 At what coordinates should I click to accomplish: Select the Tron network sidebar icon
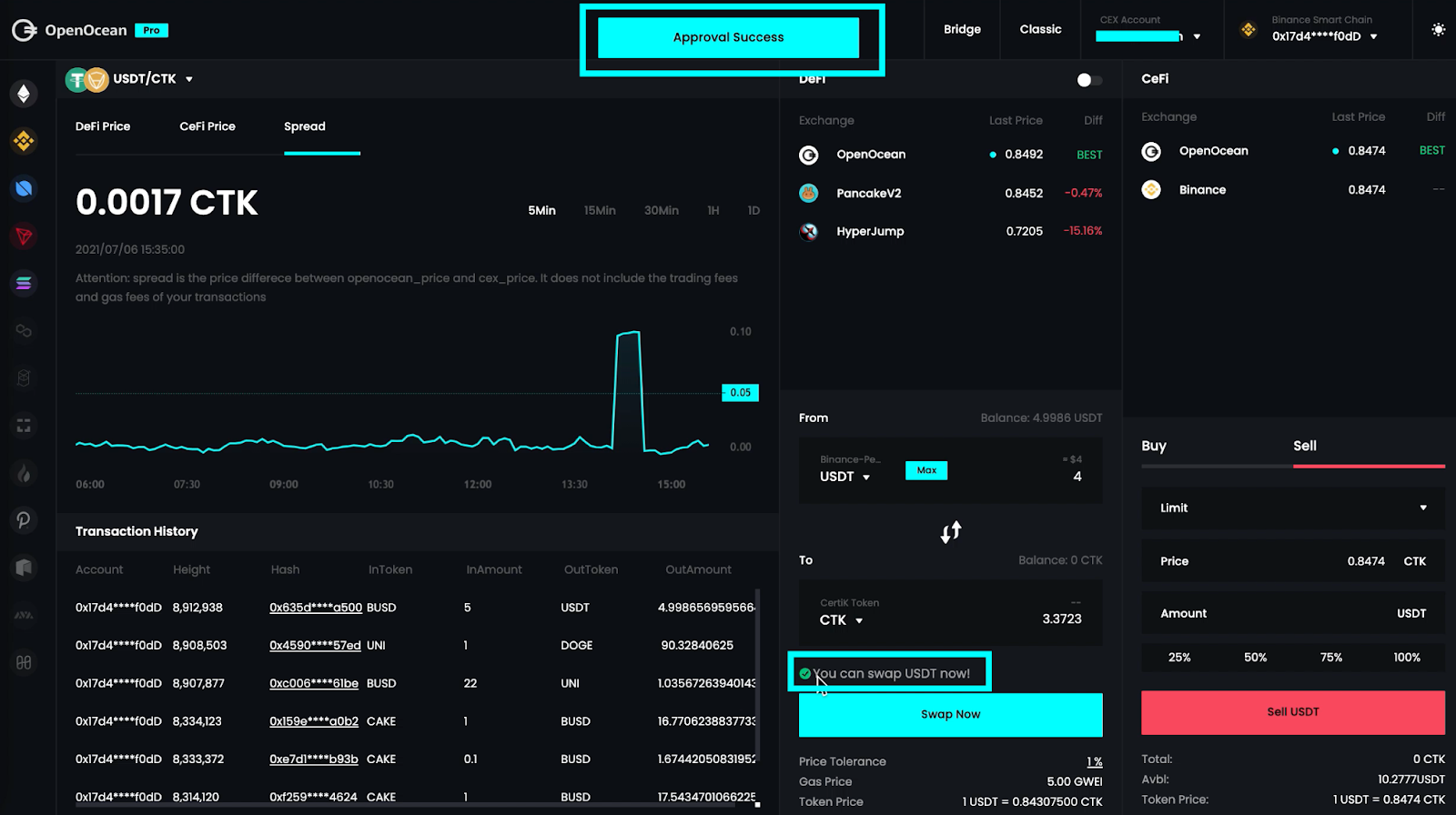tap(24, 236)
